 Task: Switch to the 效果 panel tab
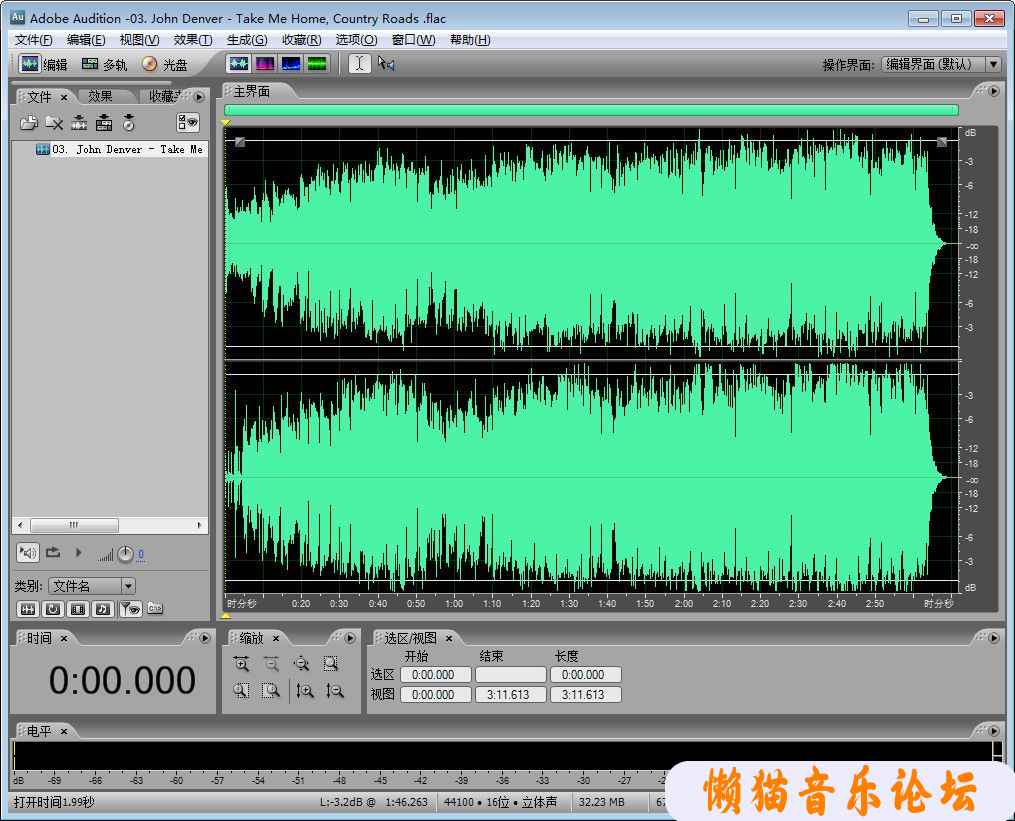coord(100,96)
